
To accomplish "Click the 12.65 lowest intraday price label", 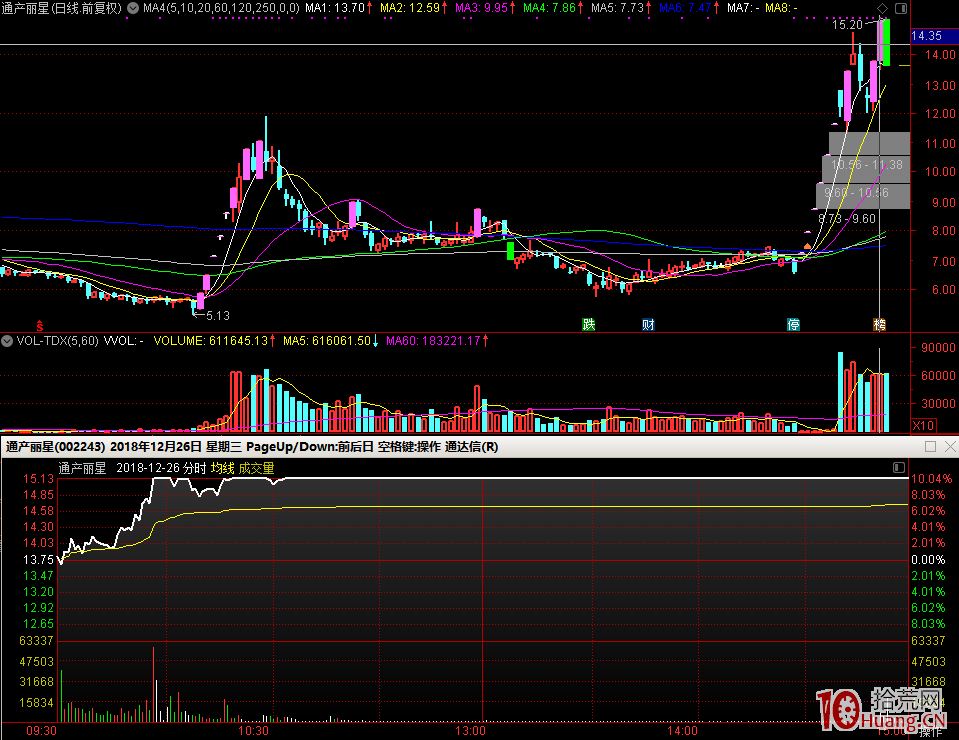I will (39, 624).
